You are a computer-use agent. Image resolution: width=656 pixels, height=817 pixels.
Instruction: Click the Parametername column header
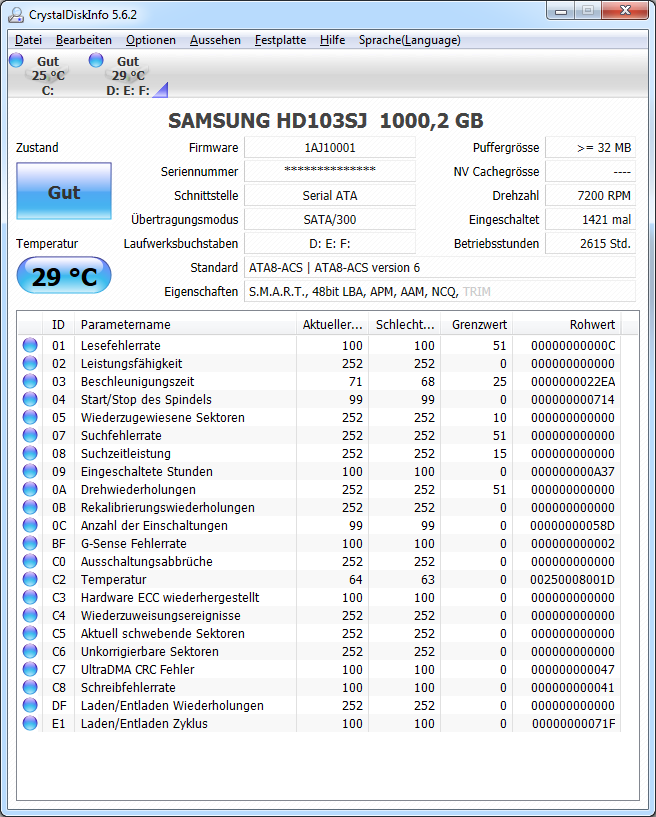click(x=185, y=324)
